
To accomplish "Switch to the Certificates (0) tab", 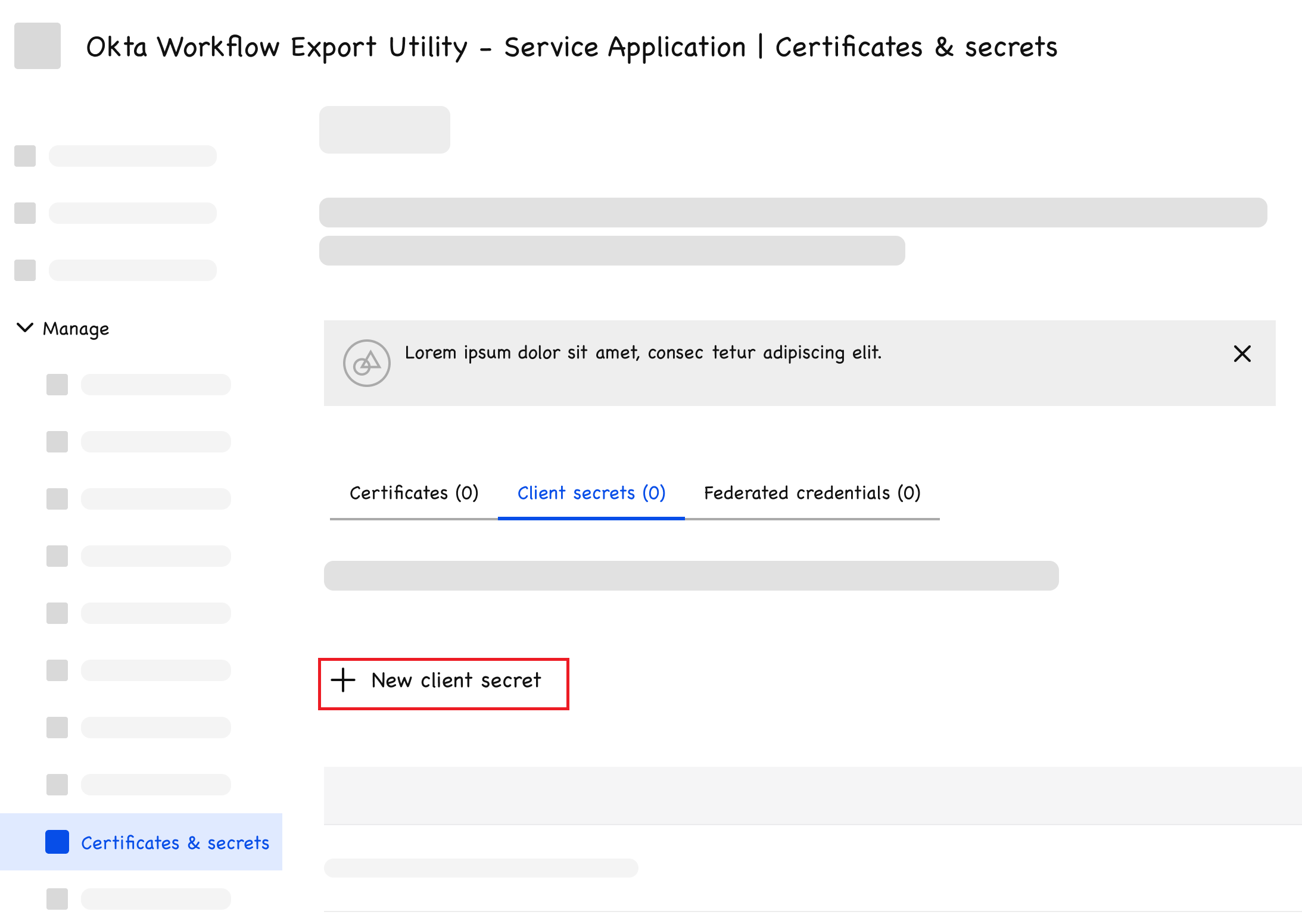I will 414,493.
